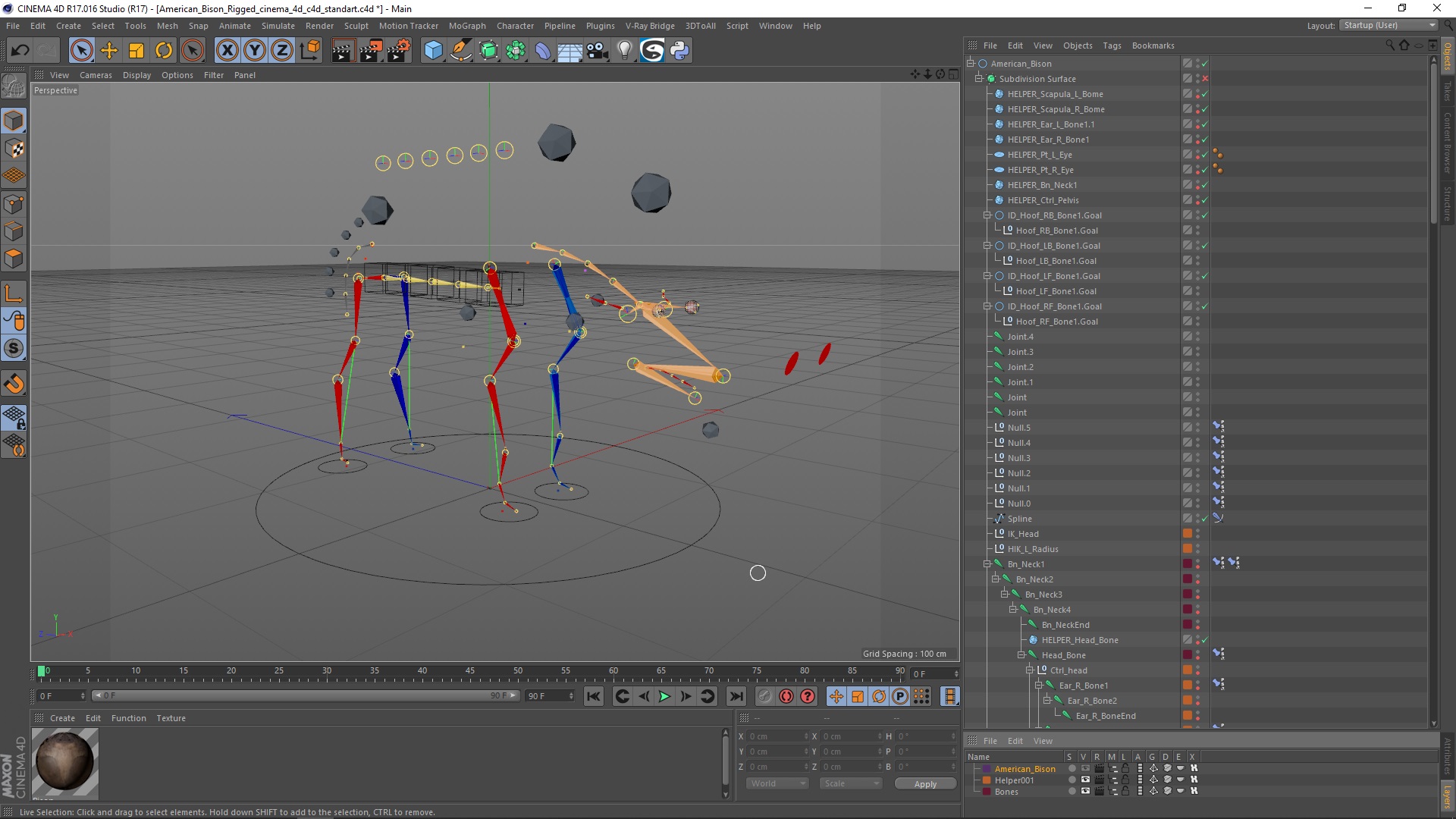Open viewport Cameras menu
The height and width of the screenshot is (819, 1456).
click(96, 75)
